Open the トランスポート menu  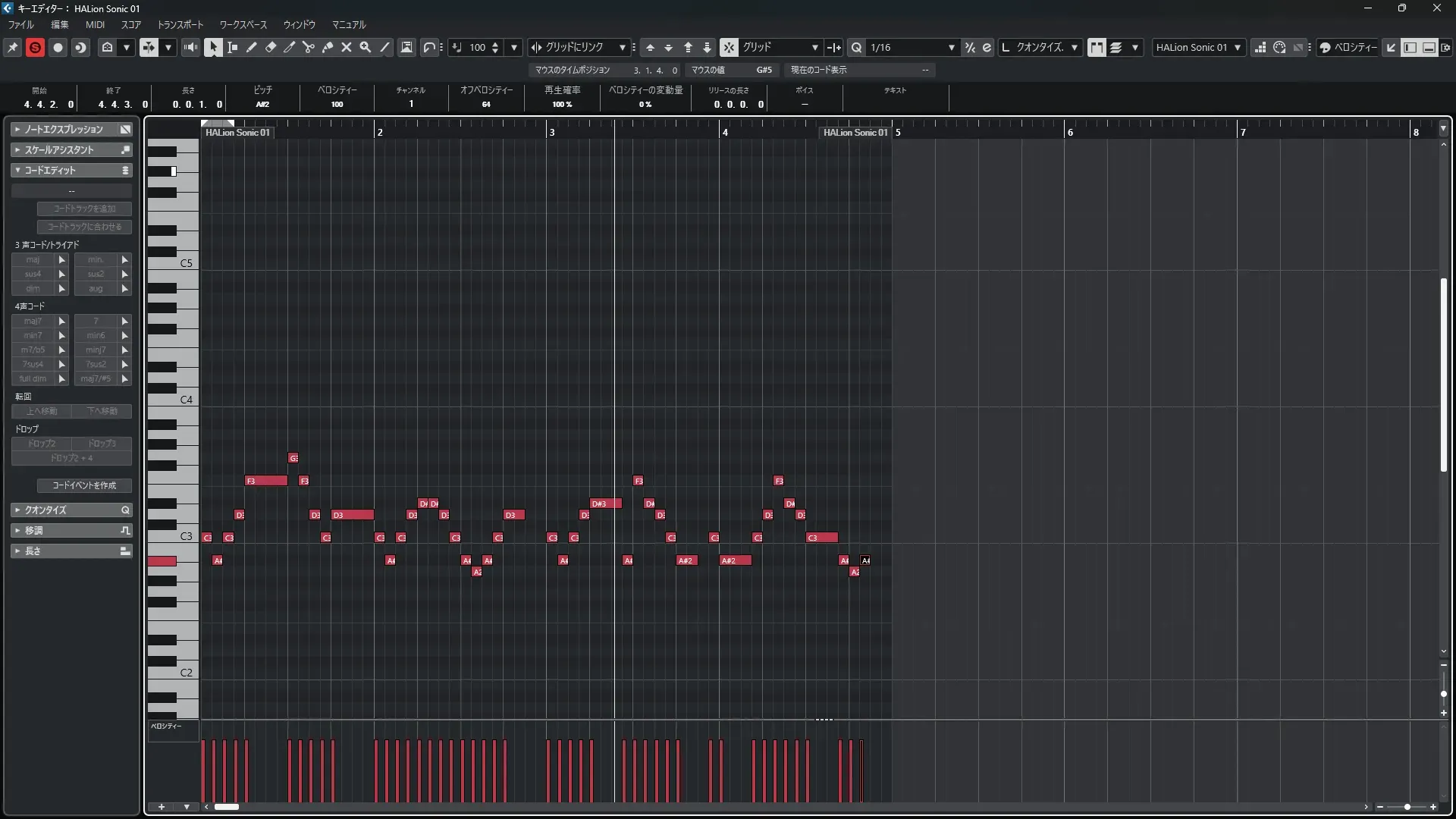coord(180,24)
